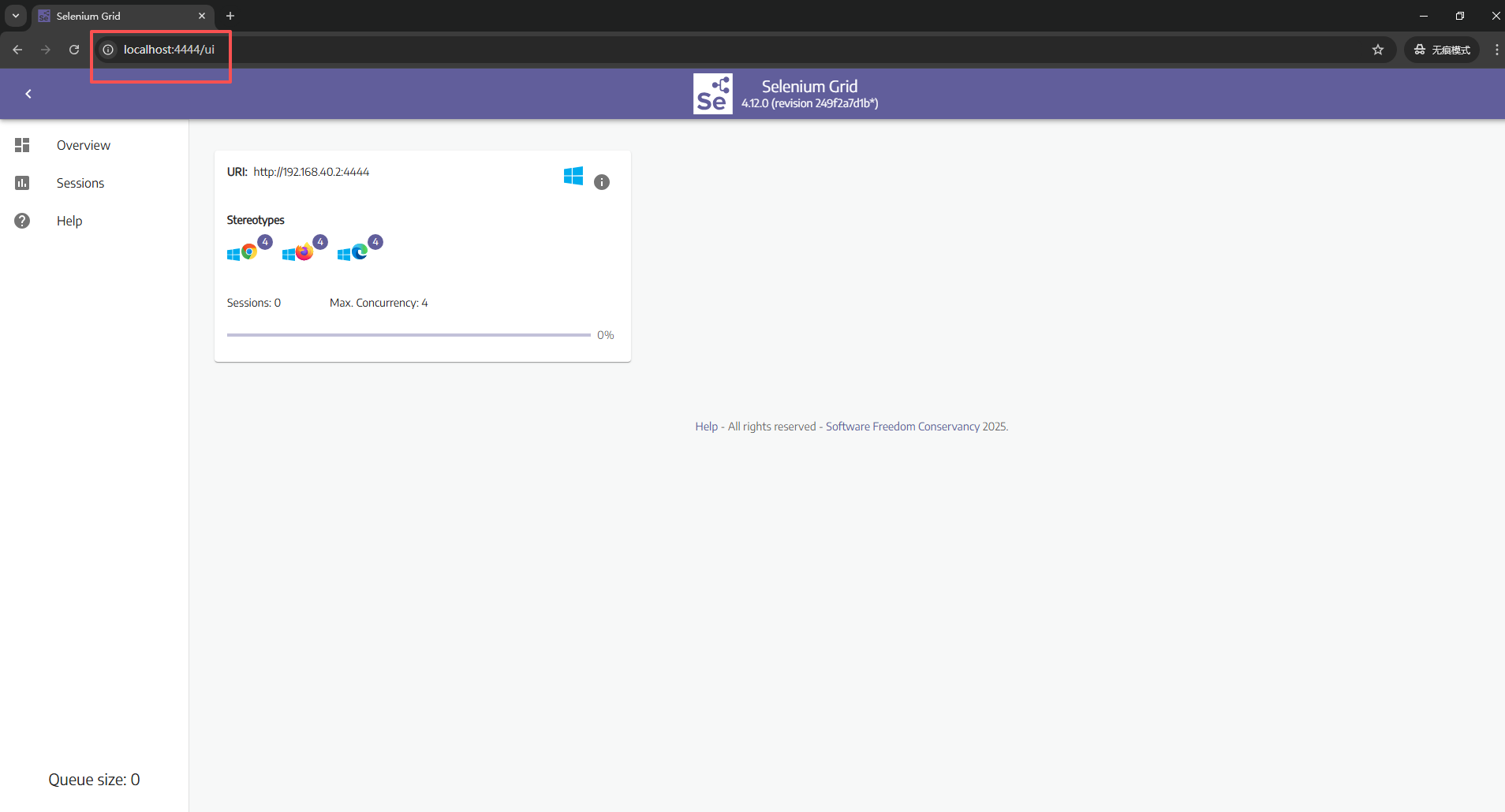
Task: Click the Windows OS icon on node card
Action: pos(573,177)
